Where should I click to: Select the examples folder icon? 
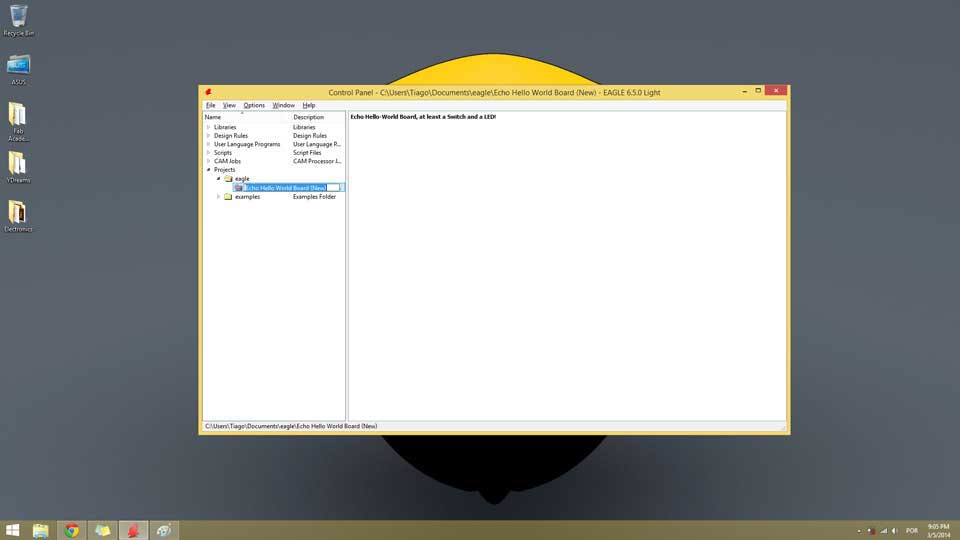(228, 197)
